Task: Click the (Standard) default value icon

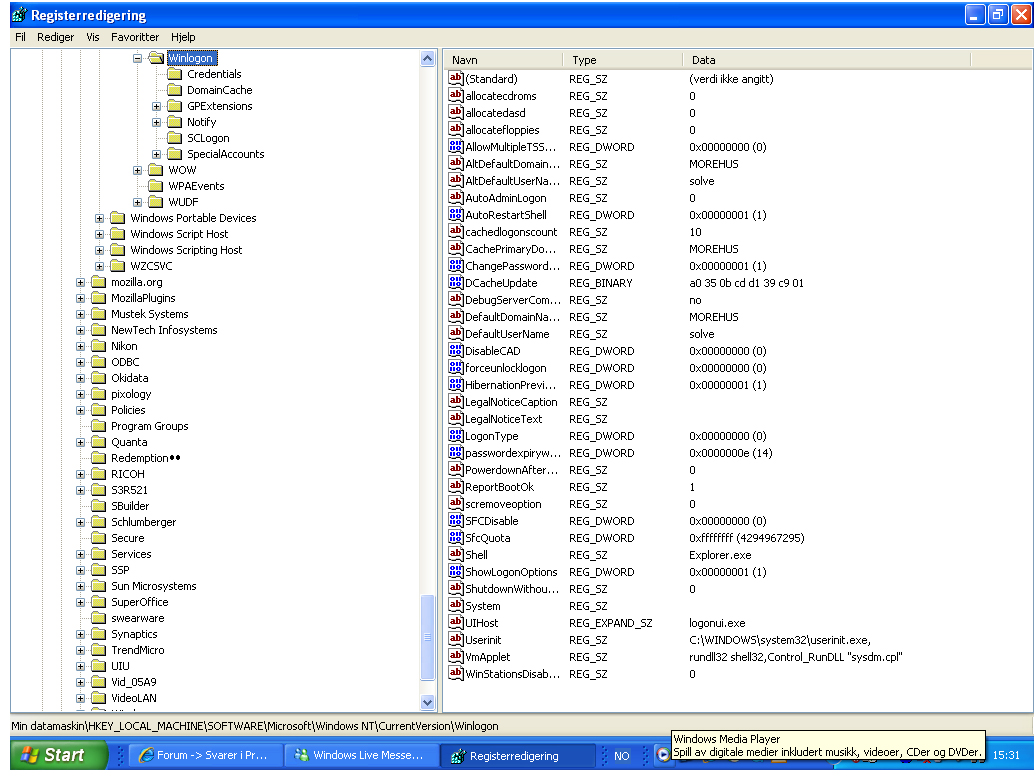Action: (455, 79)
